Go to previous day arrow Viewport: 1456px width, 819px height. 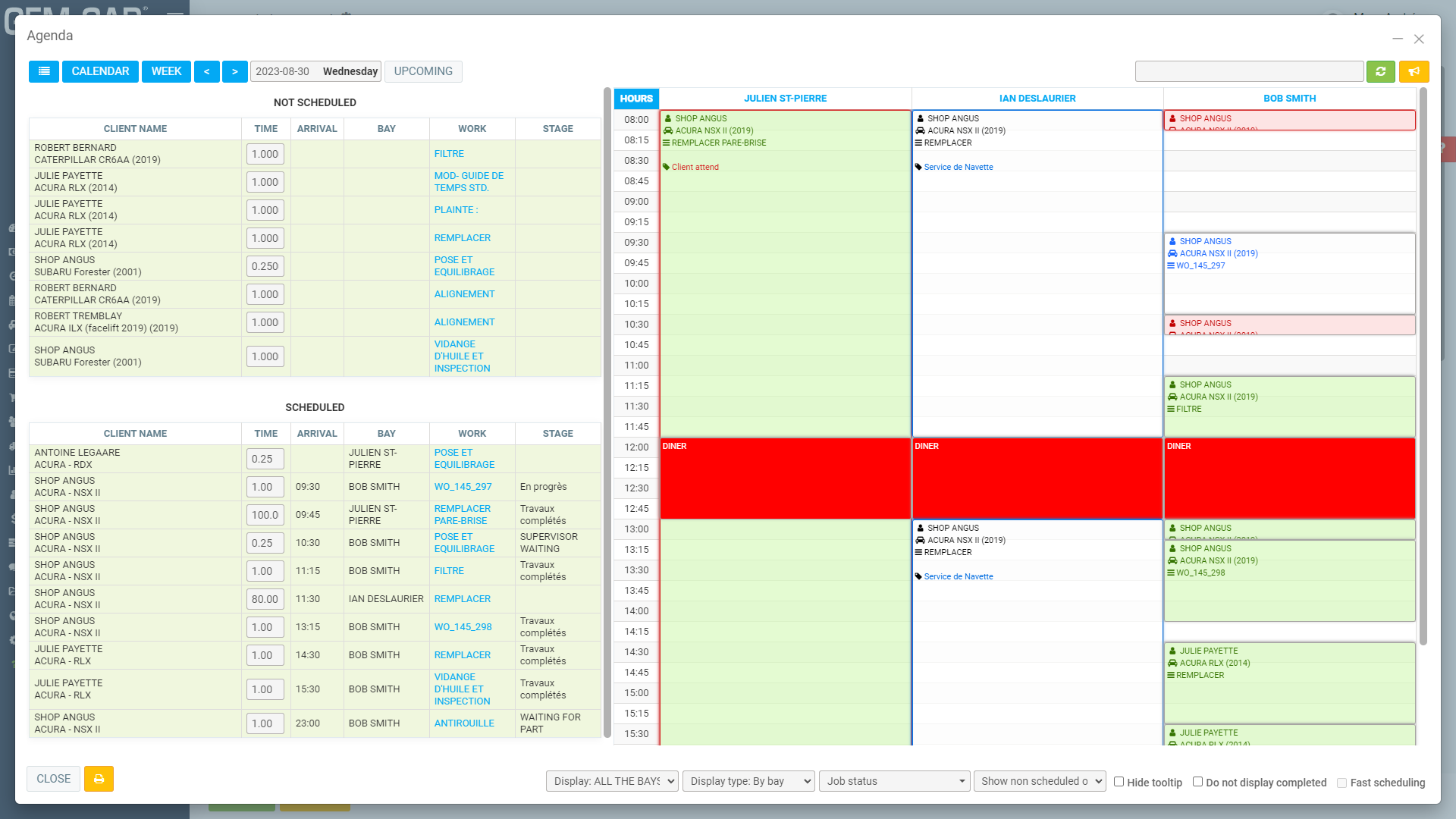pos(206,71)
